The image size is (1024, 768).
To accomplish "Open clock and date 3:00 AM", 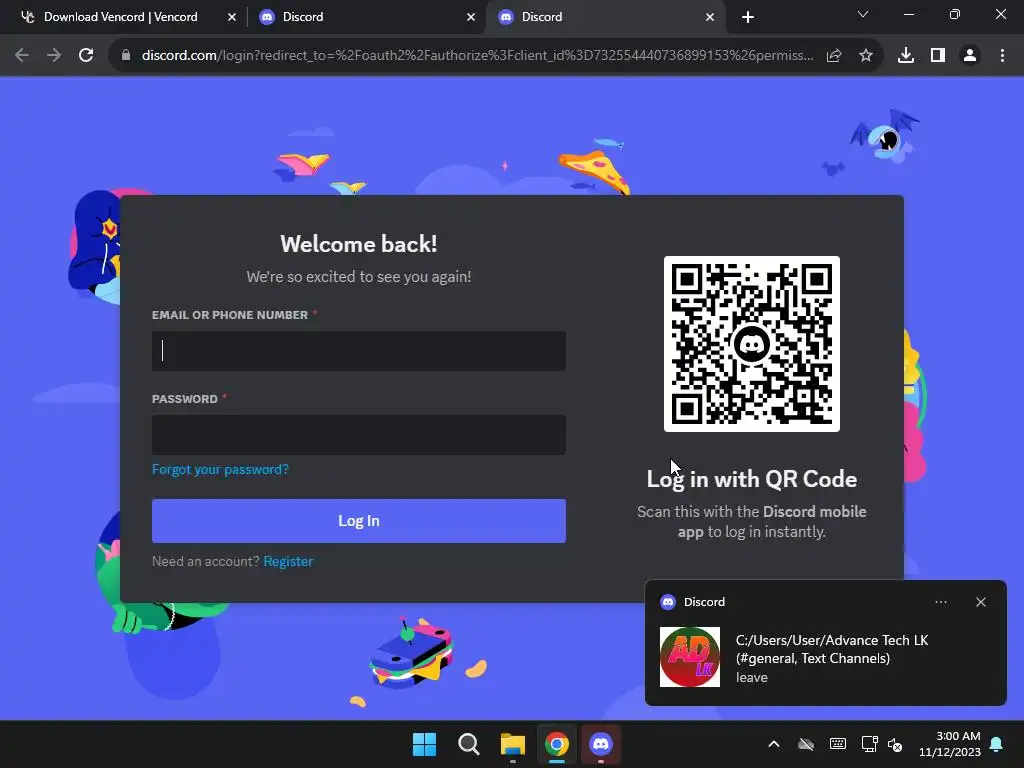I will click(x=950, y=744).
